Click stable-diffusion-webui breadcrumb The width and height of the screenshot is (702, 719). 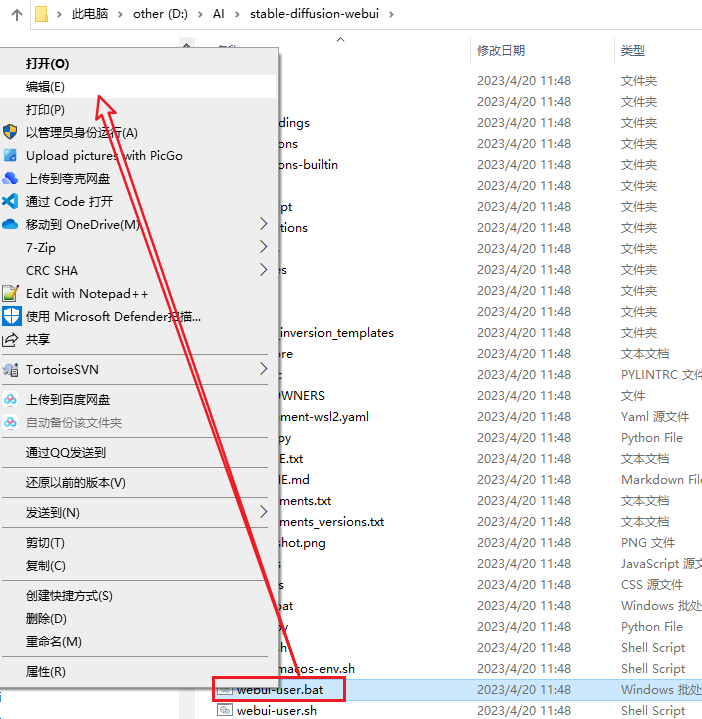315,14
